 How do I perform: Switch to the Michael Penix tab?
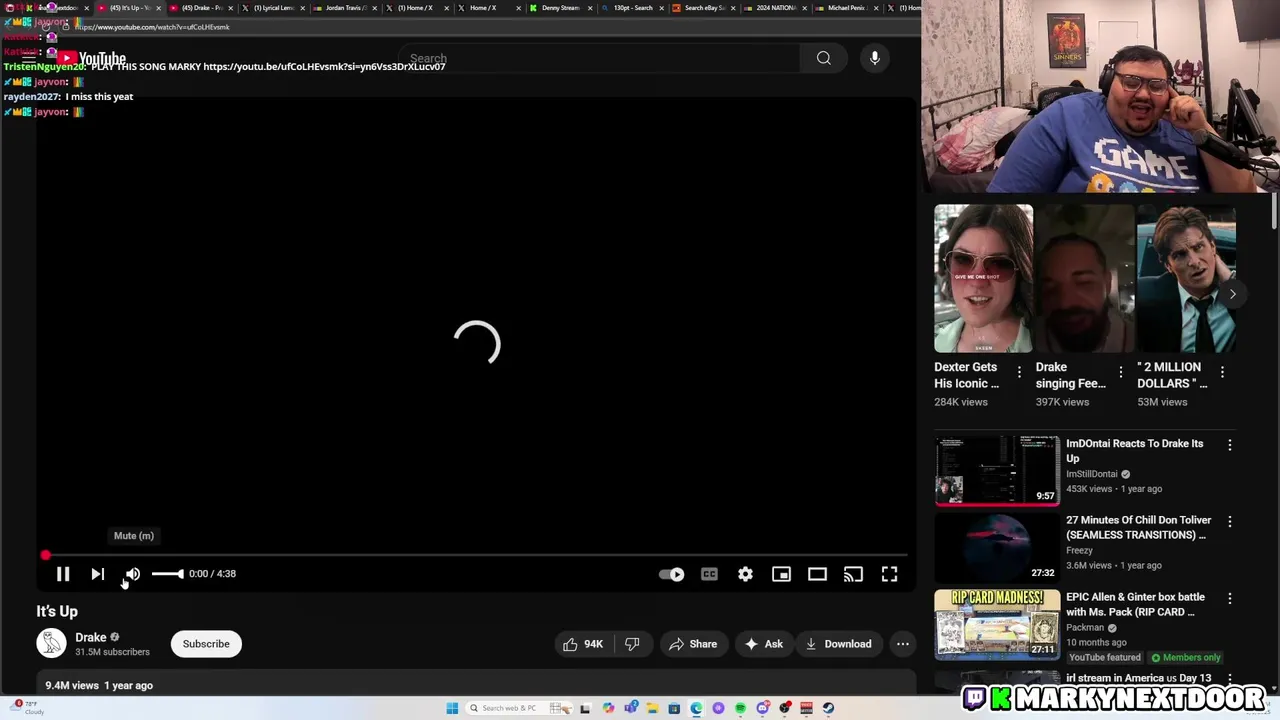pyautogui.click(x=847, y=8)
